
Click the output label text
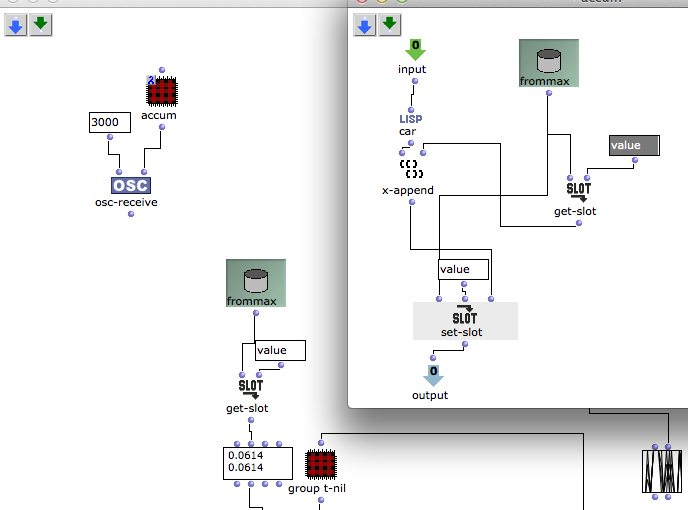430,395
